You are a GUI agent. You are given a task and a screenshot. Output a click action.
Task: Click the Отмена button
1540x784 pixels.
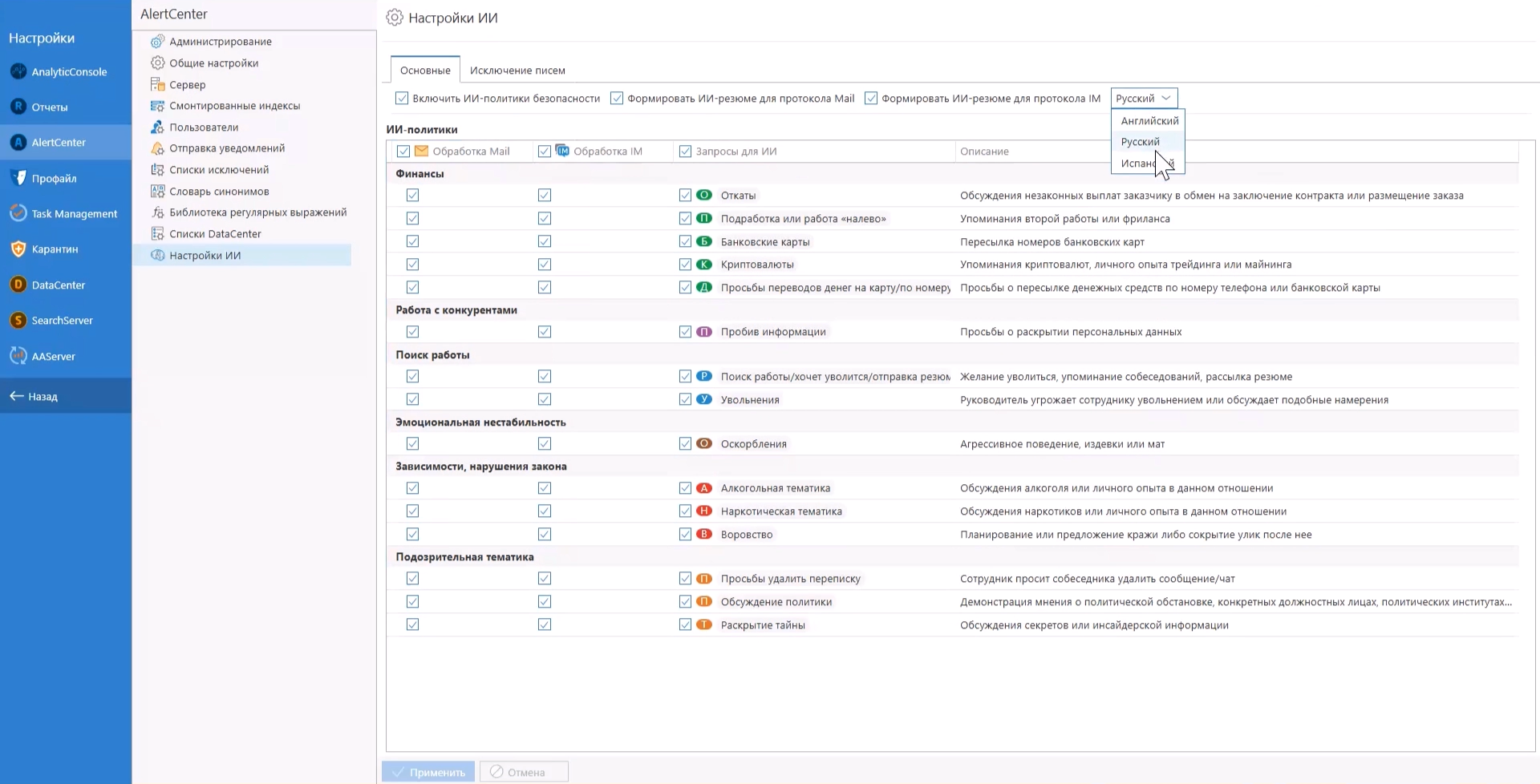tap(525, 772)
